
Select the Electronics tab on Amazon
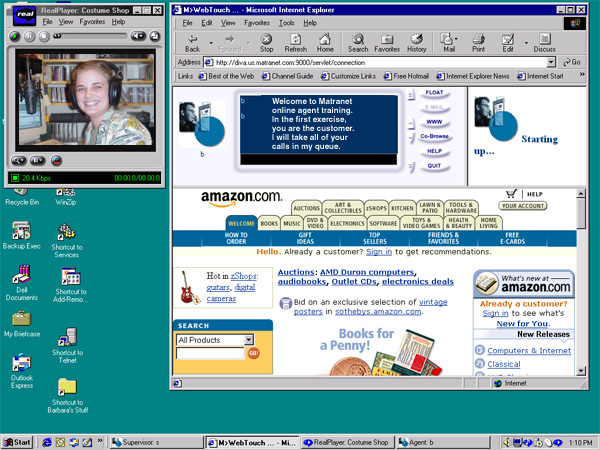347,223
